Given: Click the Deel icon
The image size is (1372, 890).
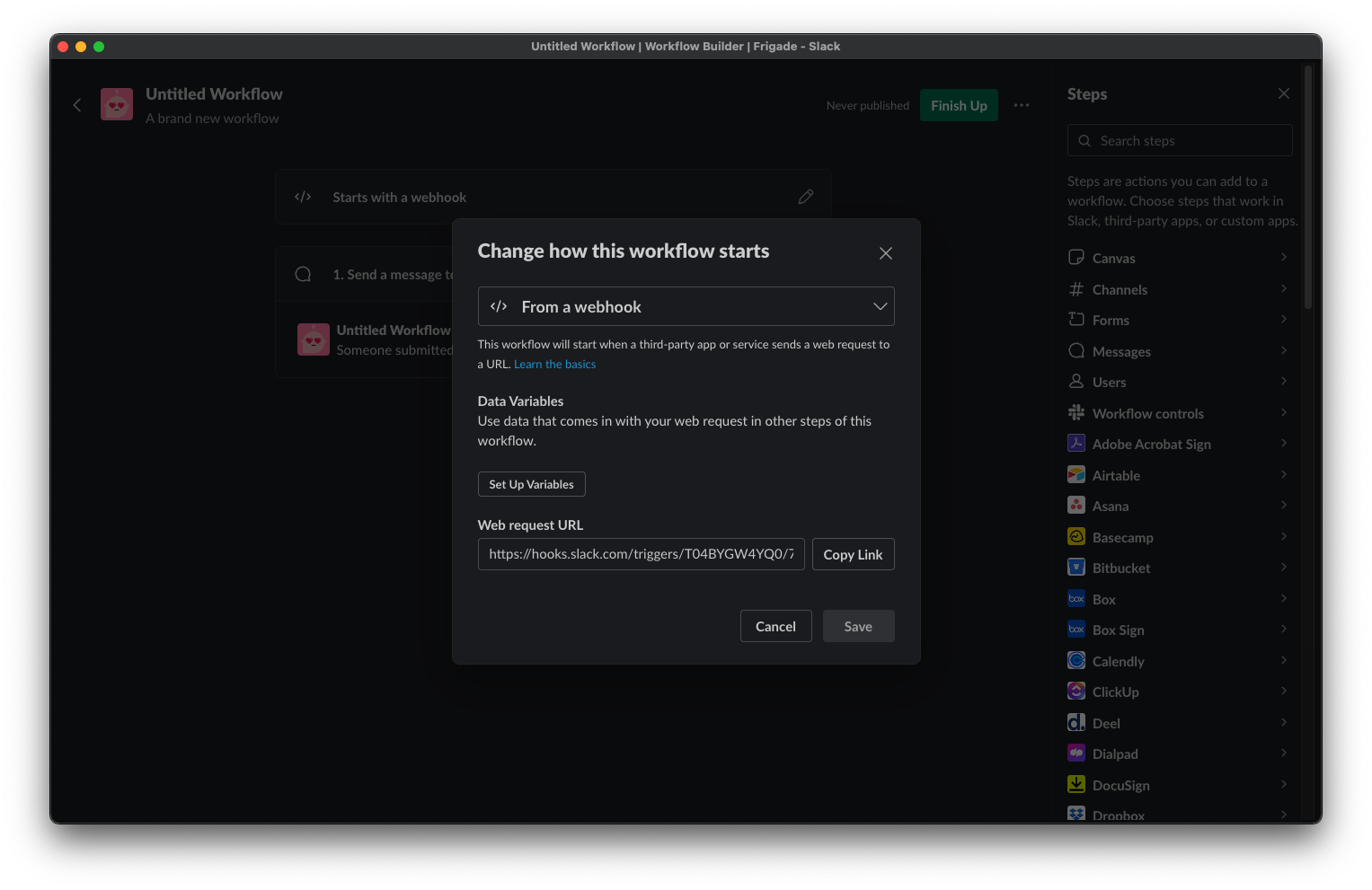Looking at the screenshot, I should coord(1076,722).
